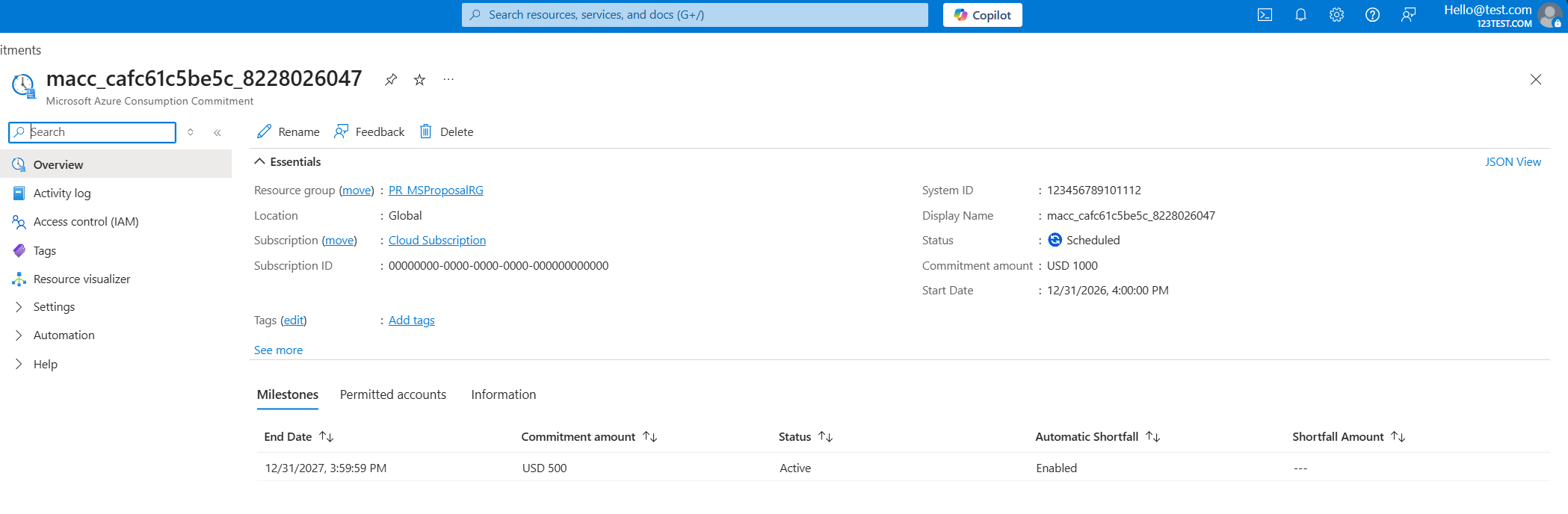
Task: Click move link next to Resource group
Action: click(356, 191)
